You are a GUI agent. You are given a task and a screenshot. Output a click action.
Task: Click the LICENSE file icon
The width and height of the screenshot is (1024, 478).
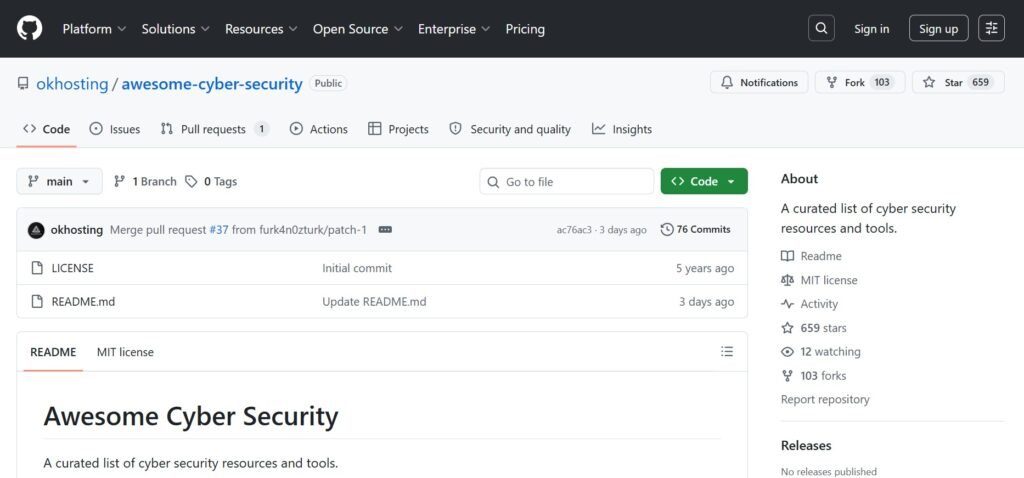(x=37, y=268)
